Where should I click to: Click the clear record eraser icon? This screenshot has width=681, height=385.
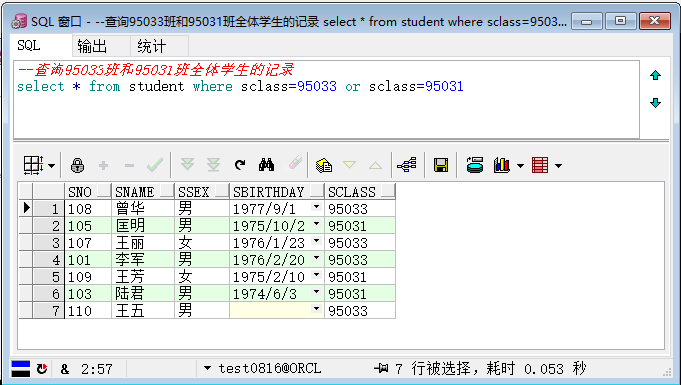(x=295, y=163)
